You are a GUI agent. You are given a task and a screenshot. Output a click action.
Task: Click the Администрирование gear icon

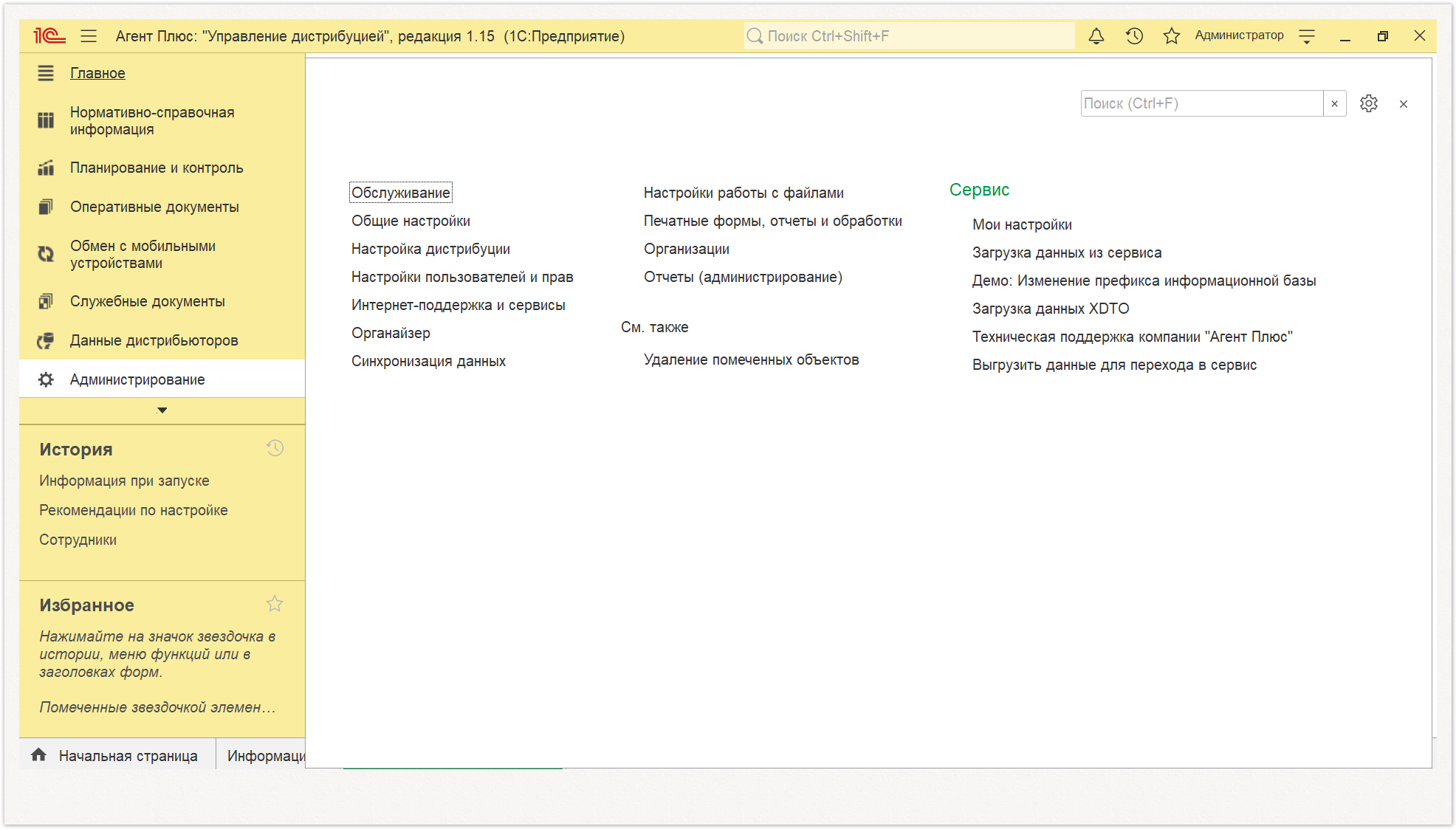click(x=46, y=379)
